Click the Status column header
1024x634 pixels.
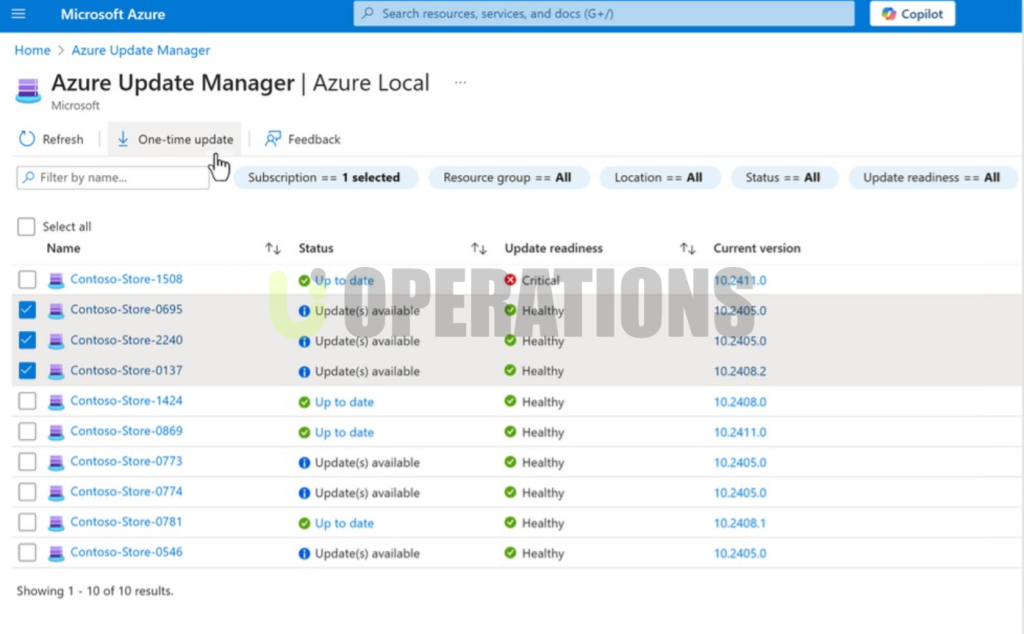[316, 248]
